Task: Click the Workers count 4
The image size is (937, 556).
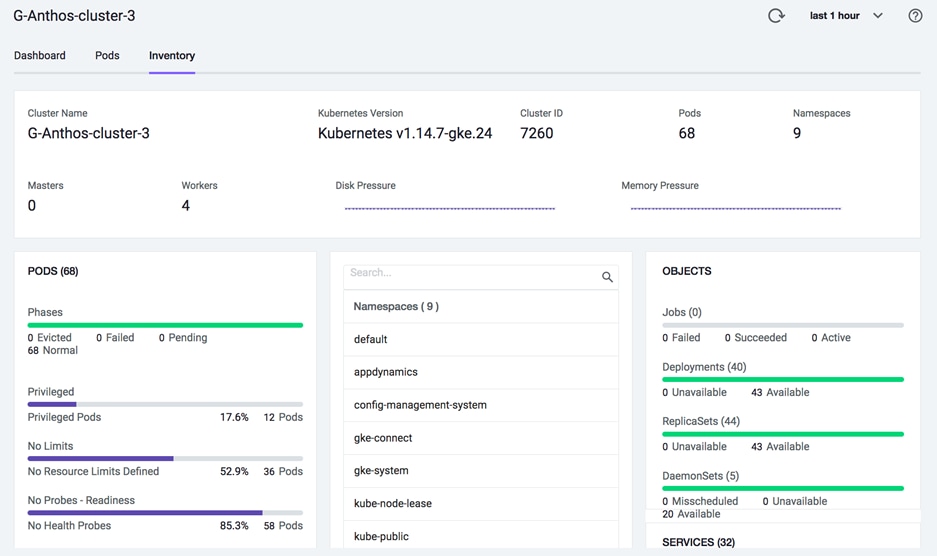Action: [186, 206]
